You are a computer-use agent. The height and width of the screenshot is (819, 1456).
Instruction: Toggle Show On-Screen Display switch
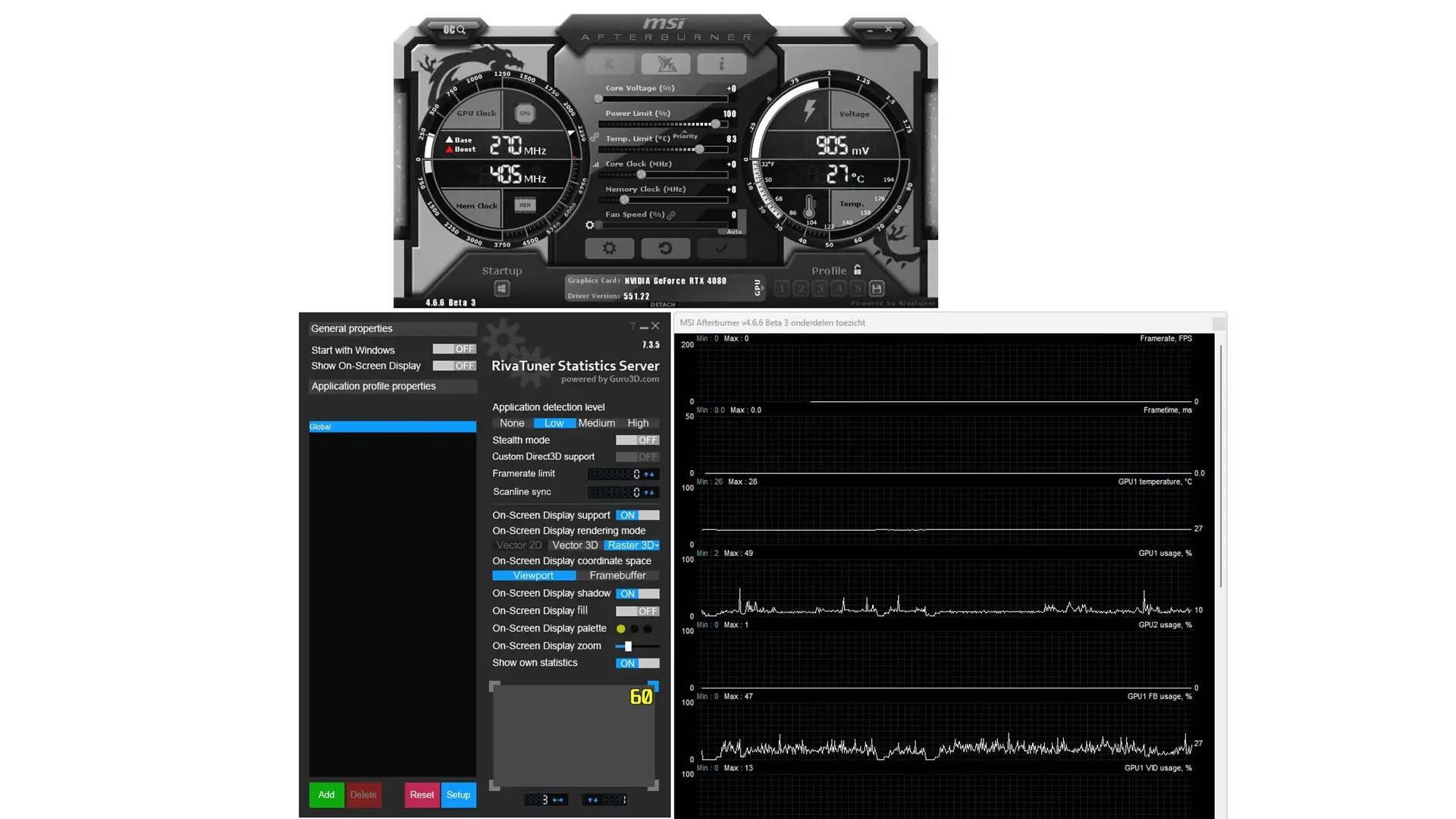(x=454, y=366)
